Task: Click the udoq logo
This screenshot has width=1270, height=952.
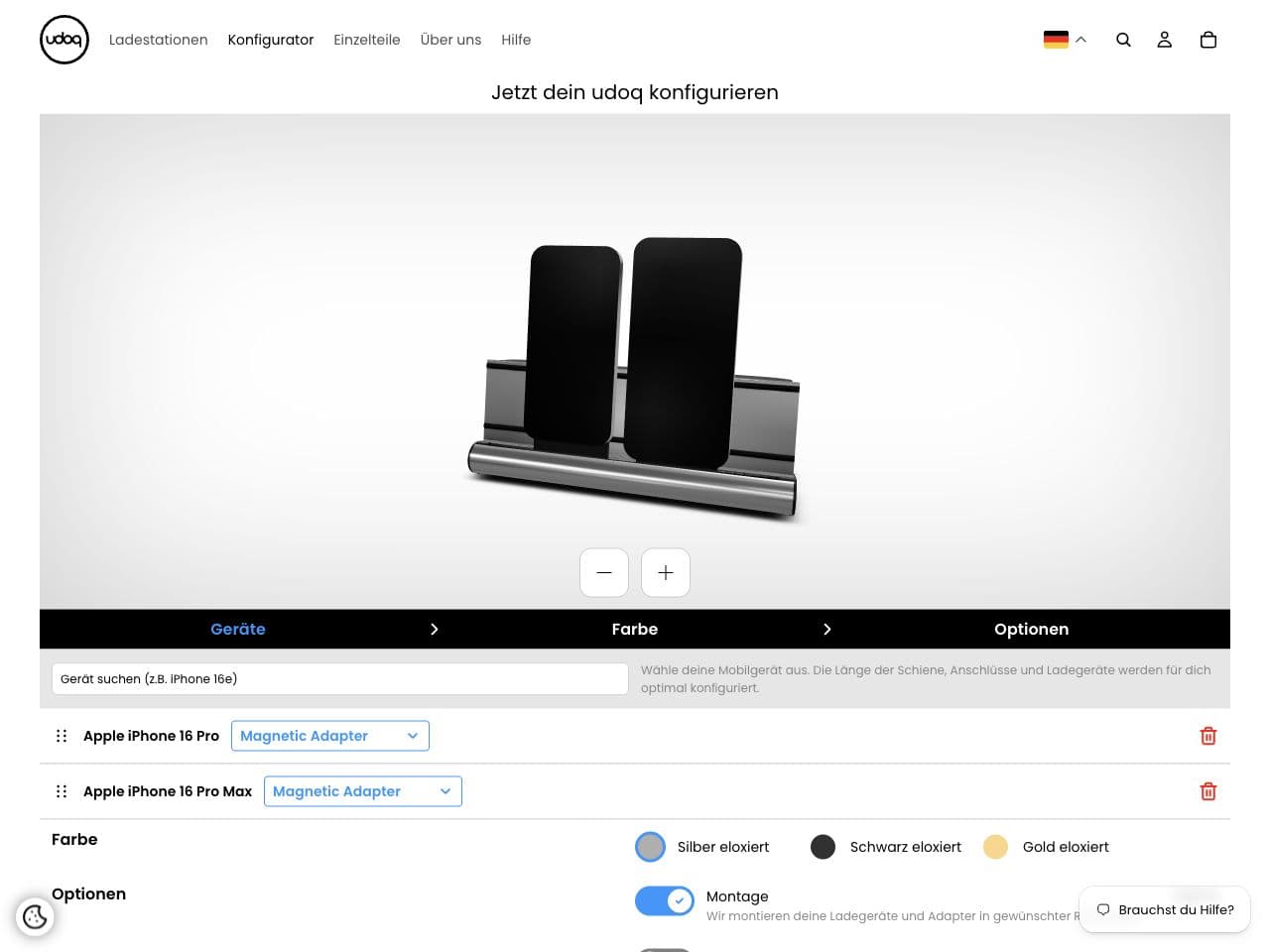Action: [64, 40]
